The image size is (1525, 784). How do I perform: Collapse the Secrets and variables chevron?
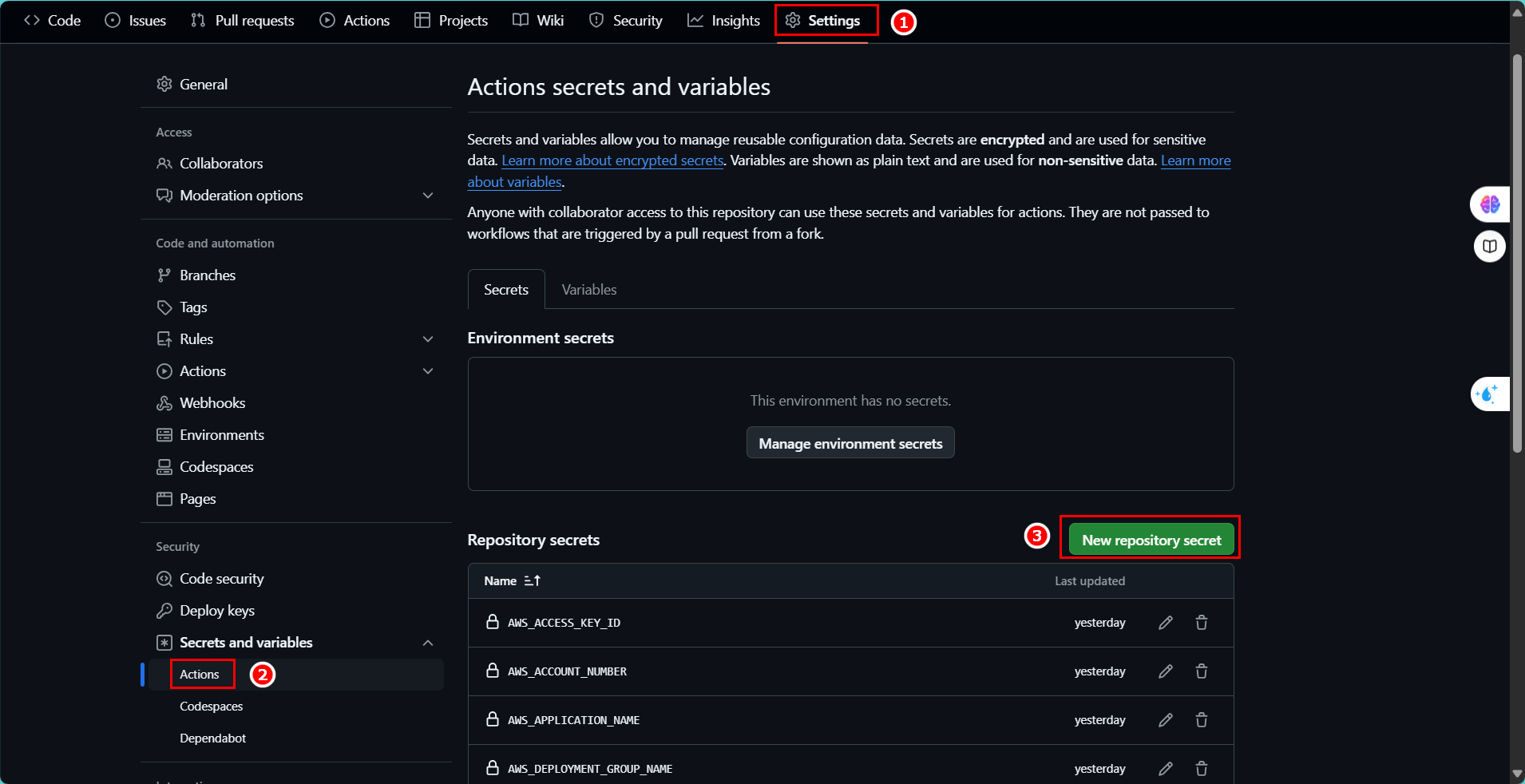click(428, 643)
